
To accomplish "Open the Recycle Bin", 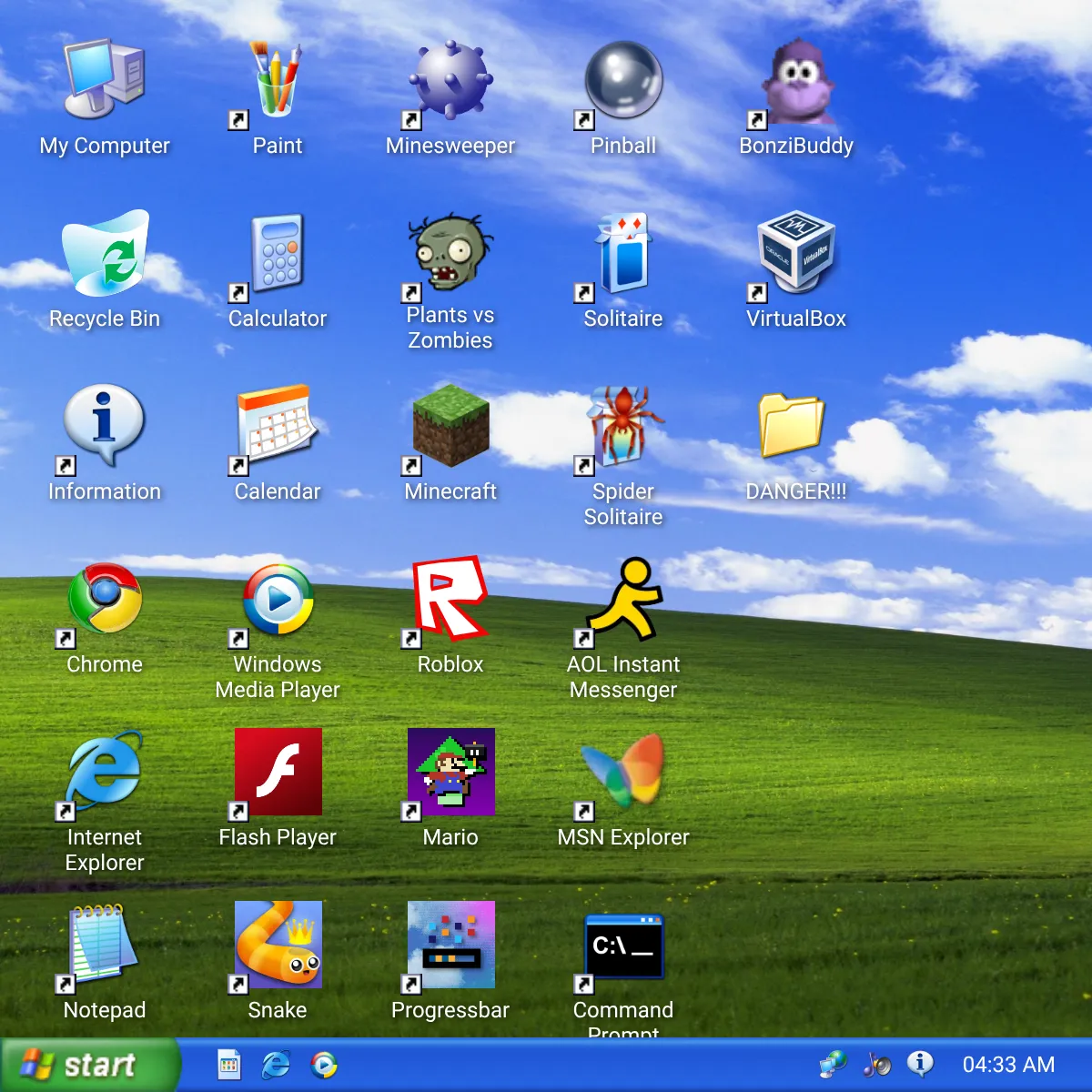I will (x=106, y=255).
